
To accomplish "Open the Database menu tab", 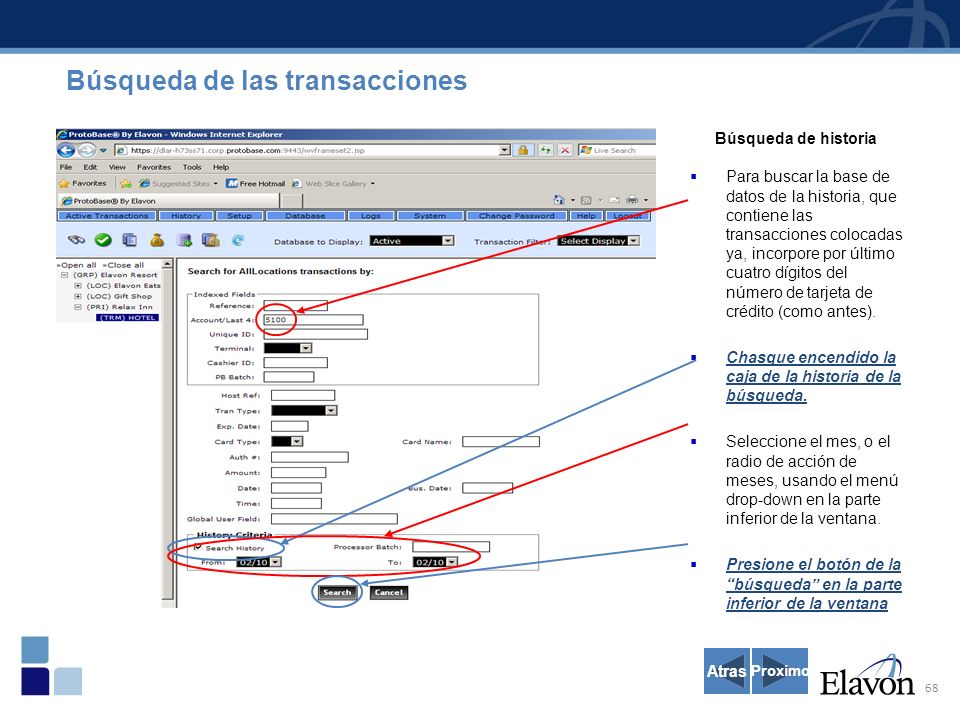I will click(305, 216).
